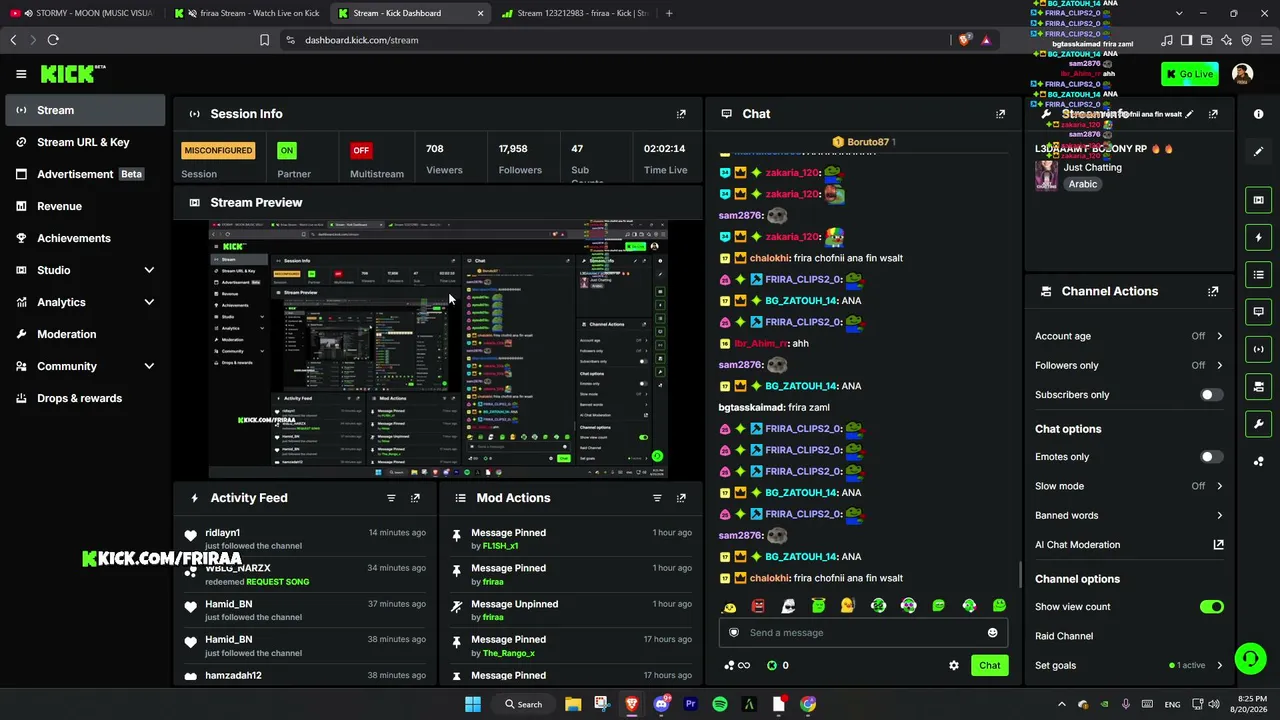Expand the Community sidebar section

coord(149,366)
